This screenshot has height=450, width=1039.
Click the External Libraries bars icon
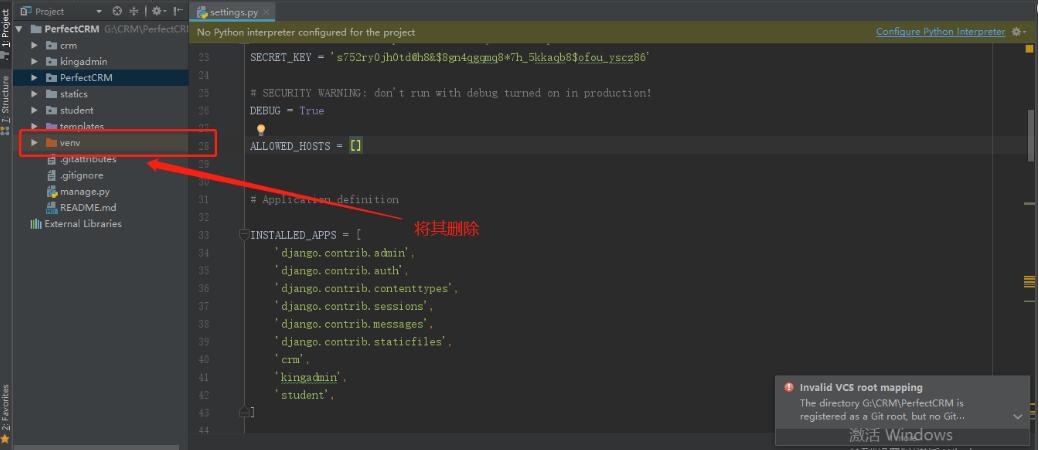point(36,224)
